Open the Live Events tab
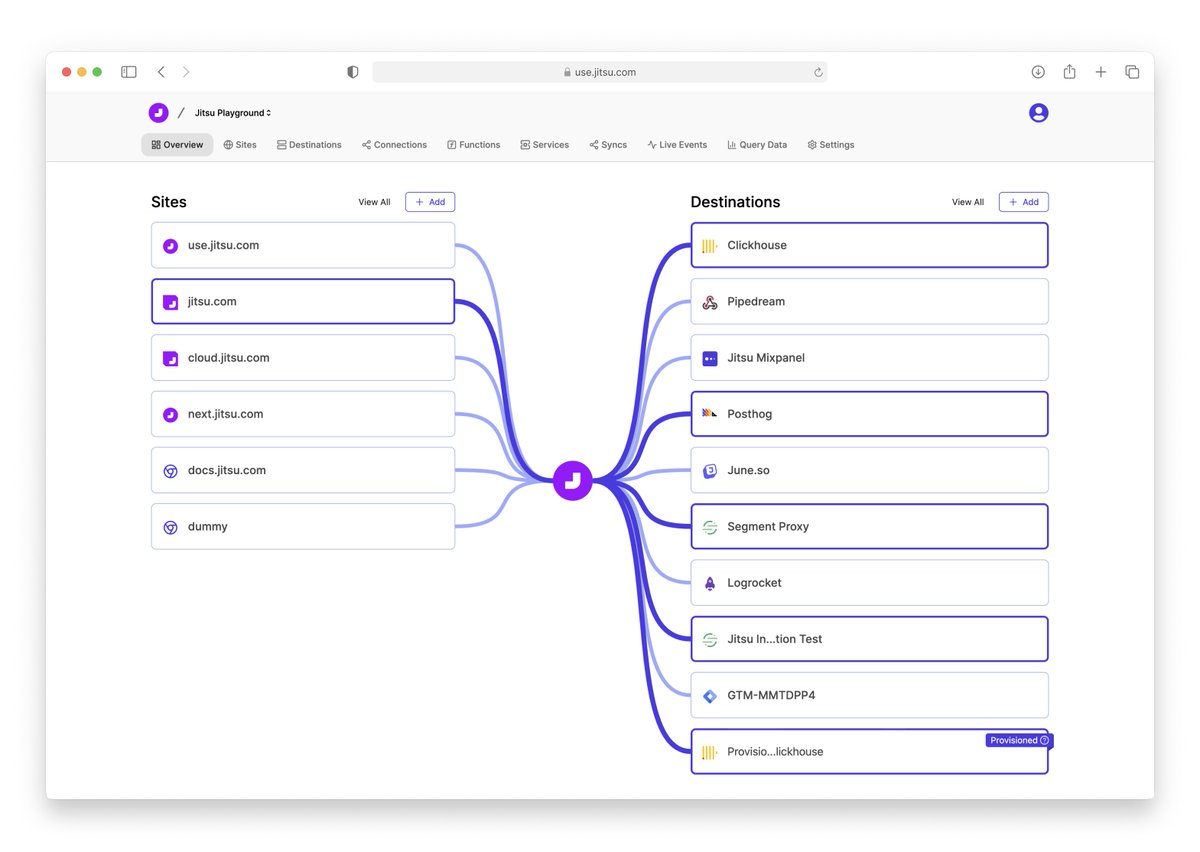 coord(677,145)
